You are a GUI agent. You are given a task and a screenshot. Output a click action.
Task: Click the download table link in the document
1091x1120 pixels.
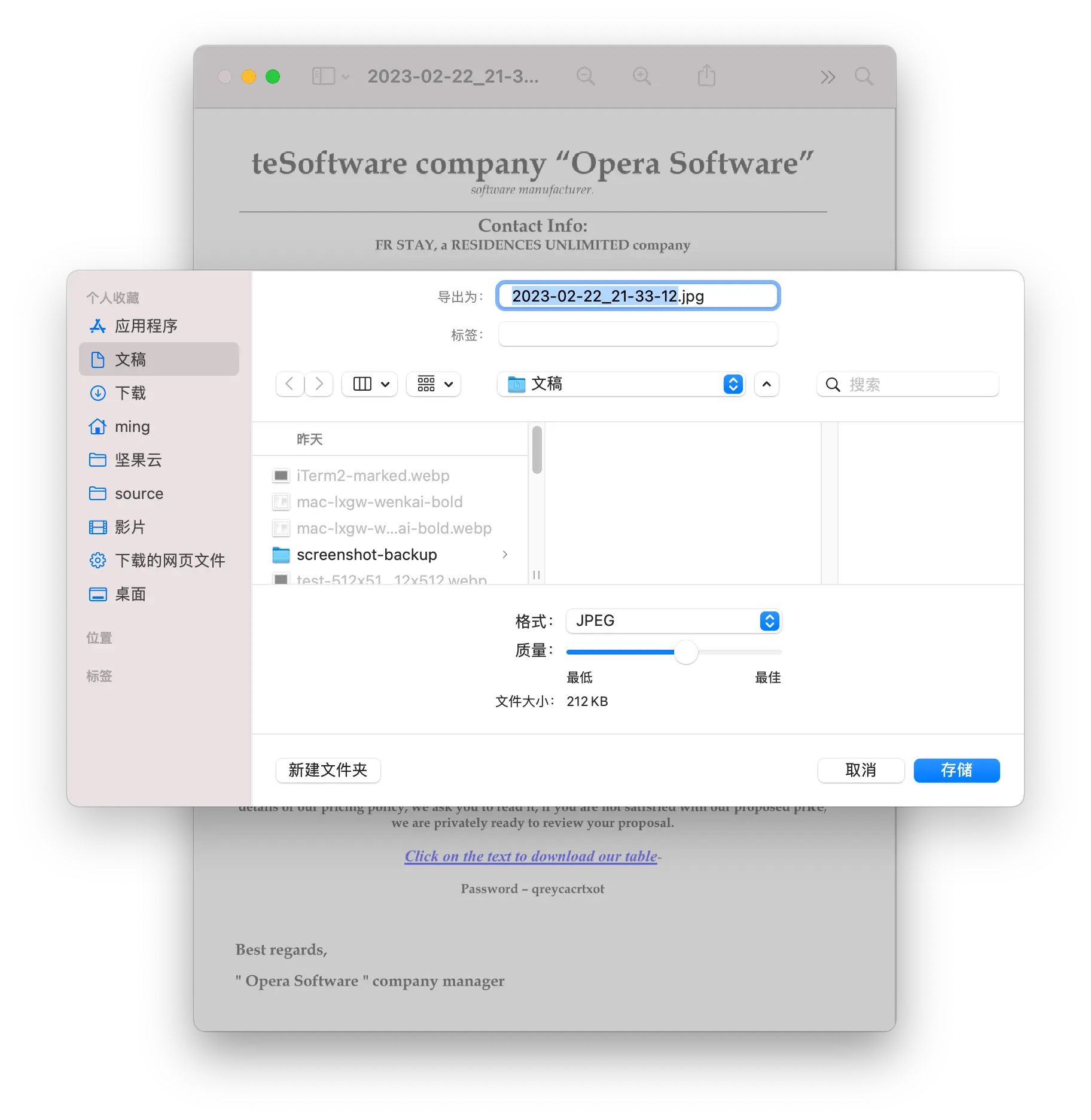[531, 856]
